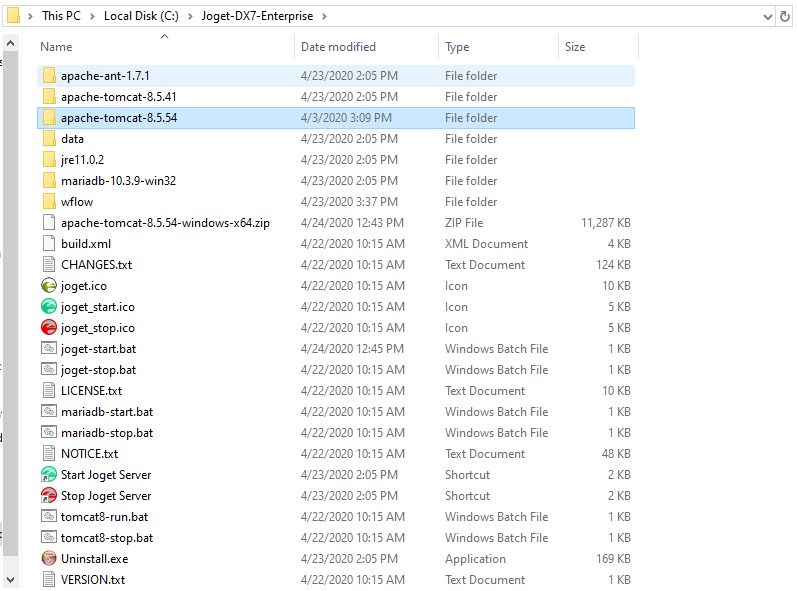Click the mariadb-10.3.9-win32 folder icon
The height and width of the screenshot is (591, 798).
click(x=49, y=181)
